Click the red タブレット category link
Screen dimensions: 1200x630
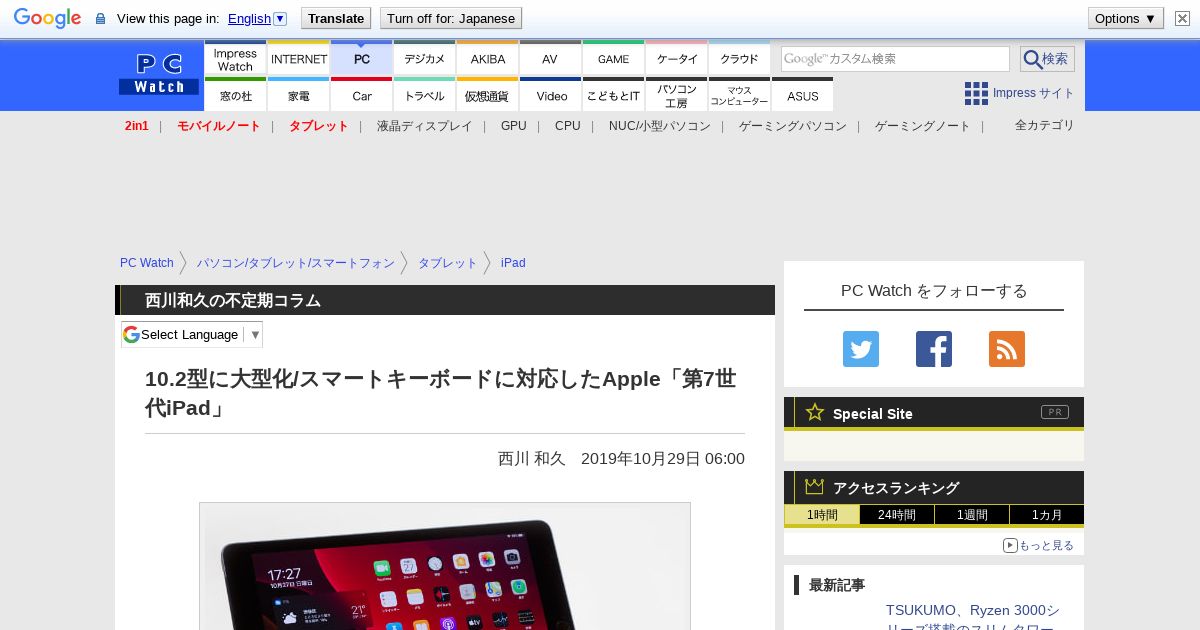[x=319, y=126]
